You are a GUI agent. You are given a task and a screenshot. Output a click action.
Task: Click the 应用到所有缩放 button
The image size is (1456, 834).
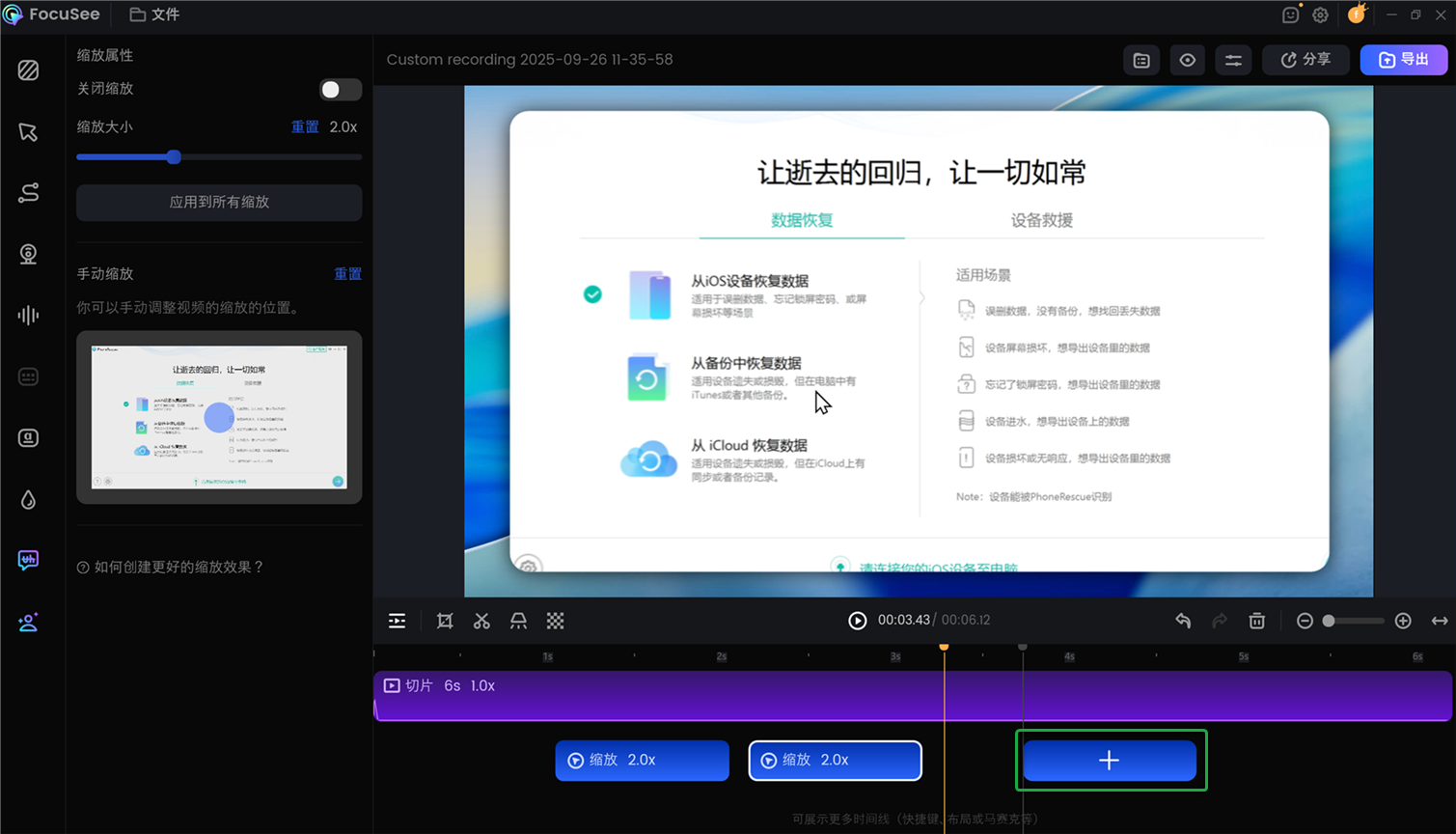219,203
